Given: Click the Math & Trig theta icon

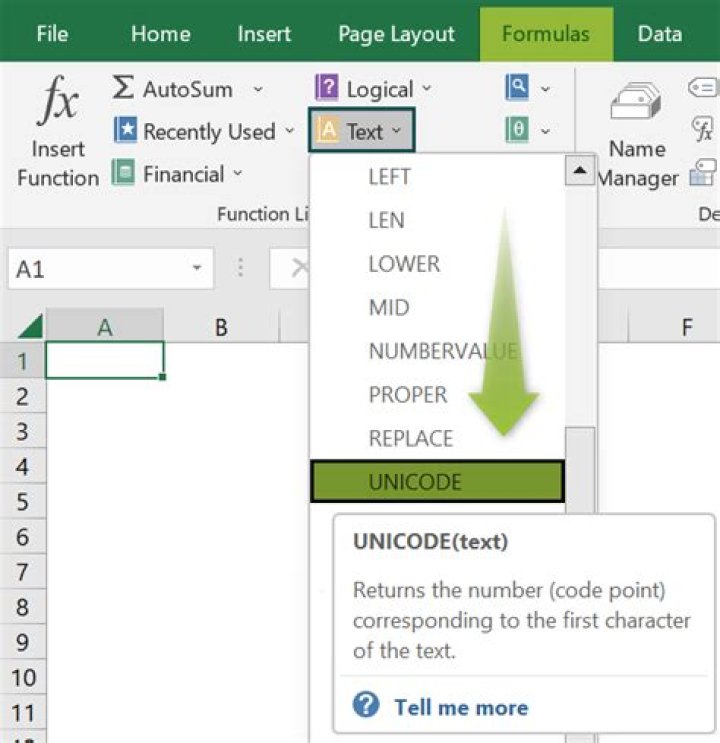Looking at the screenshot, I should (x=517, y=130).
